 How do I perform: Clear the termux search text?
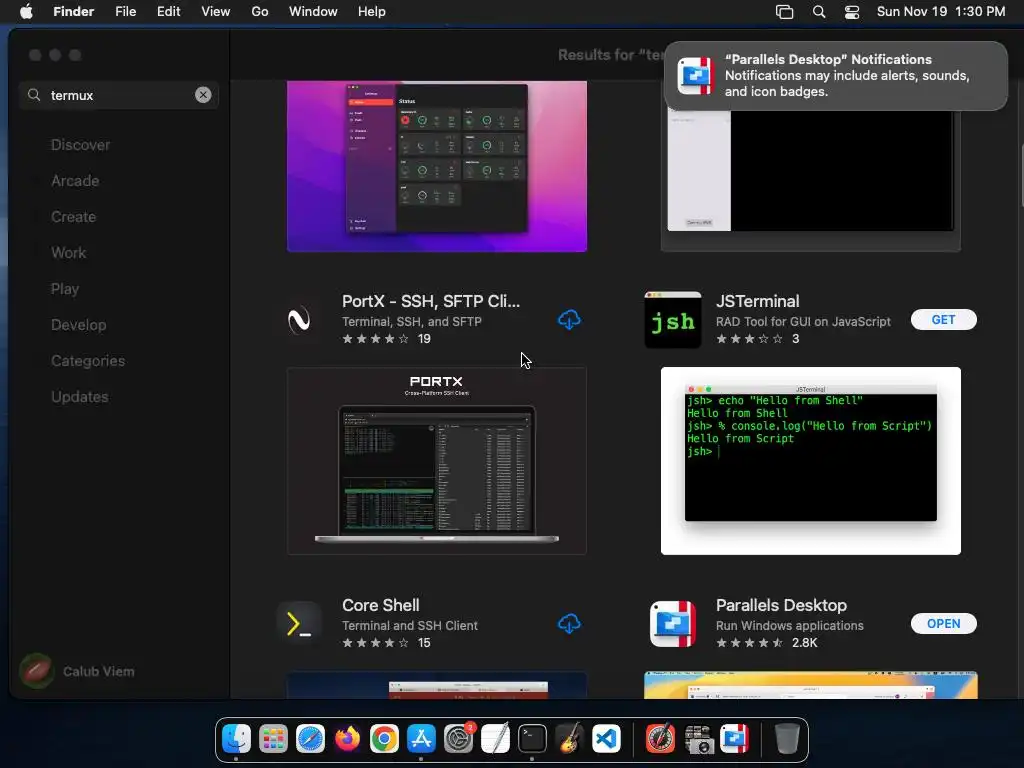203,95
